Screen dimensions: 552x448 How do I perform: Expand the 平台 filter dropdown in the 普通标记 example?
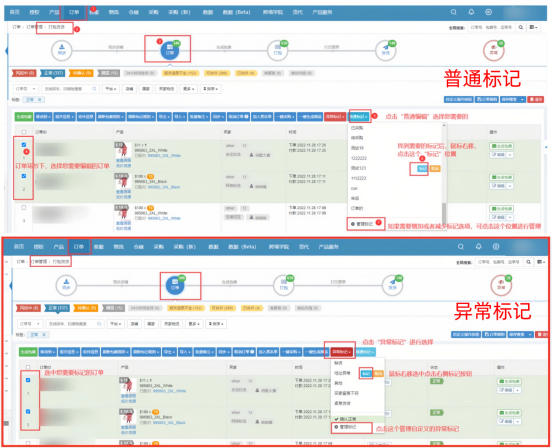click(111, 89)
